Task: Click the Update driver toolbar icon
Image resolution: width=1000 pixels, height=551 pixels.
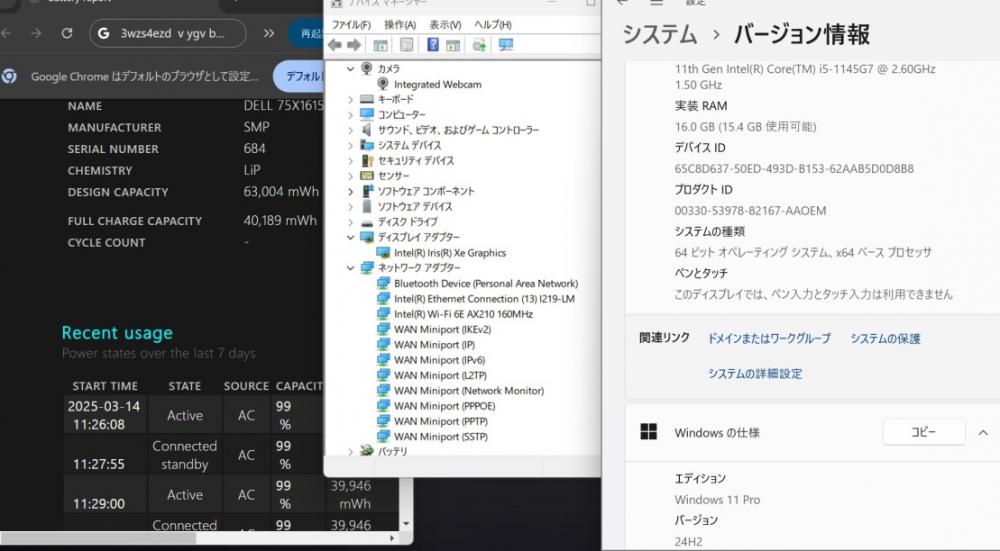Action: (479, 45)
